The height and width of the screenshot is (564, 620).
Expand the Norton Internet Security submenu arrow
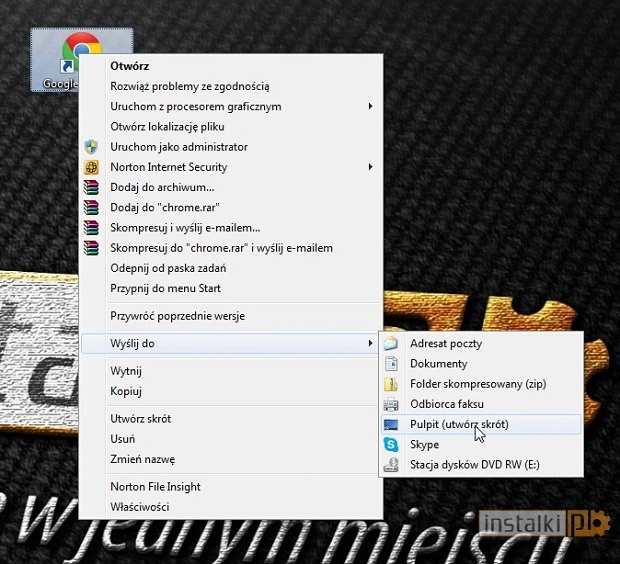[x=370, y=167]
